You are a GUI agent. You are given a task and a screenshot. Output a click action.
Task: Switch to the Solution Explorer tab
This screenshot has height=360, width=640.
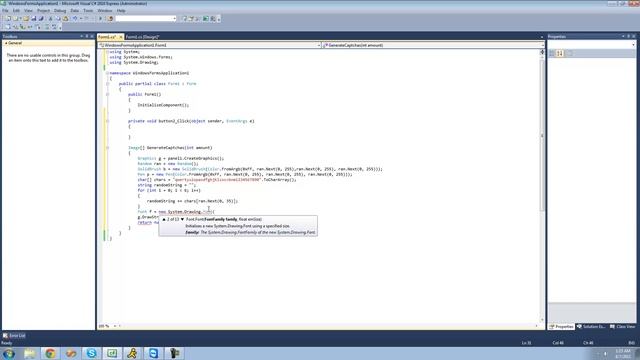pos(591,327)
